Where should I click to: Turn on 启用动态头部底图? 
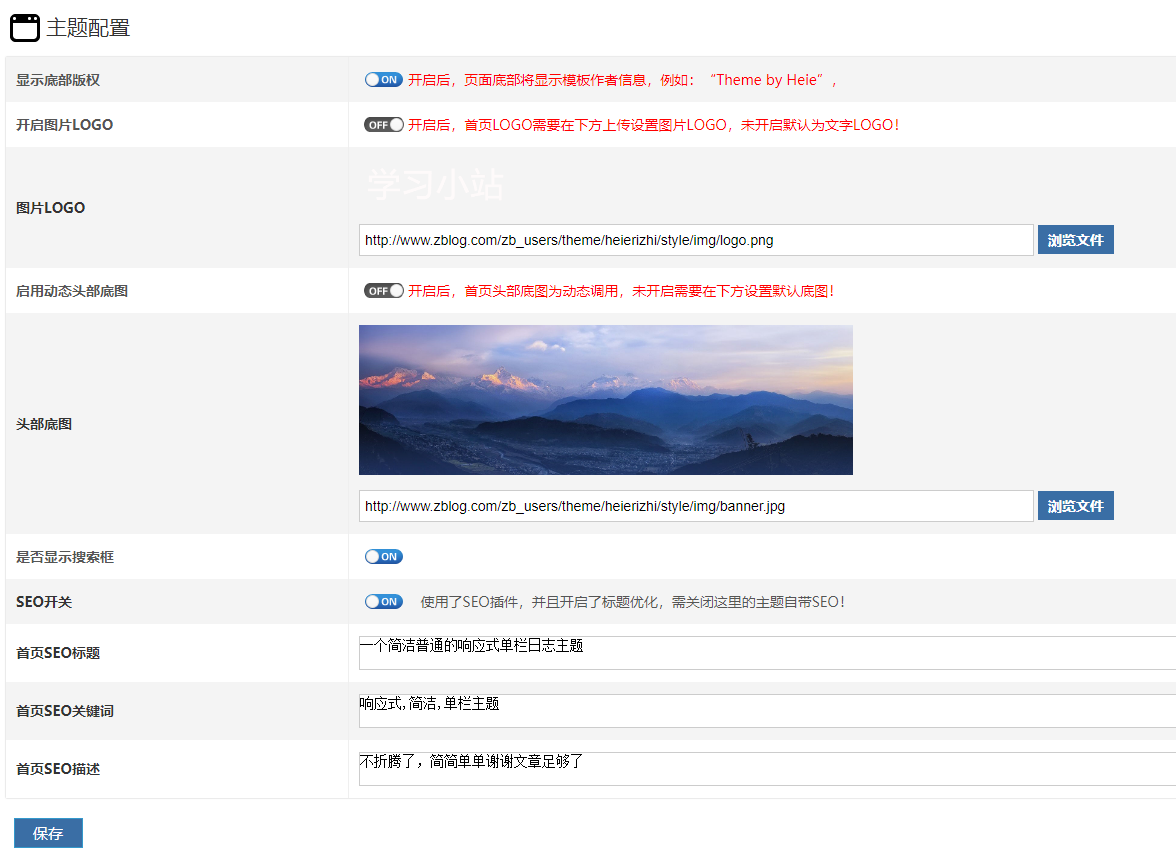tap(383, 290)
